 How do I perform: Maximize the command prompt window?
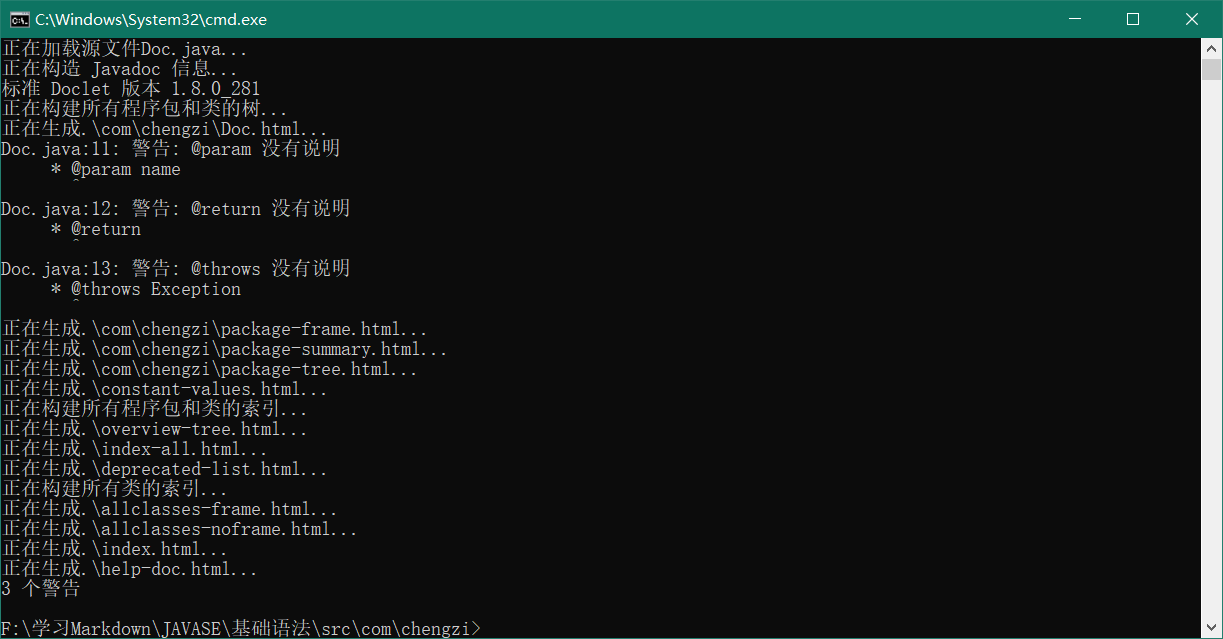1133,19
